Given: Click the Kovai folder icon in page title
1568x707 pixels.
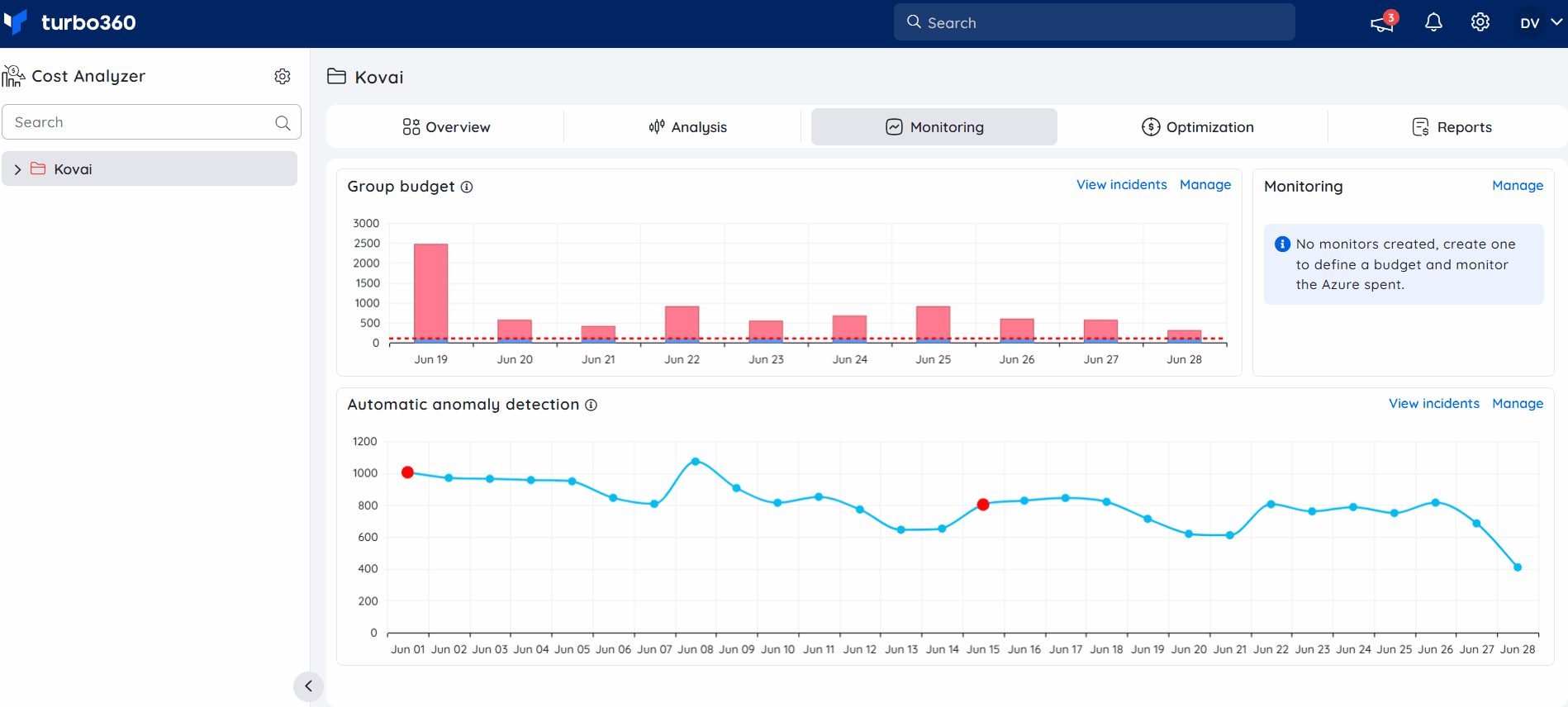Looking at the screenshot, I should pos(336,77).
